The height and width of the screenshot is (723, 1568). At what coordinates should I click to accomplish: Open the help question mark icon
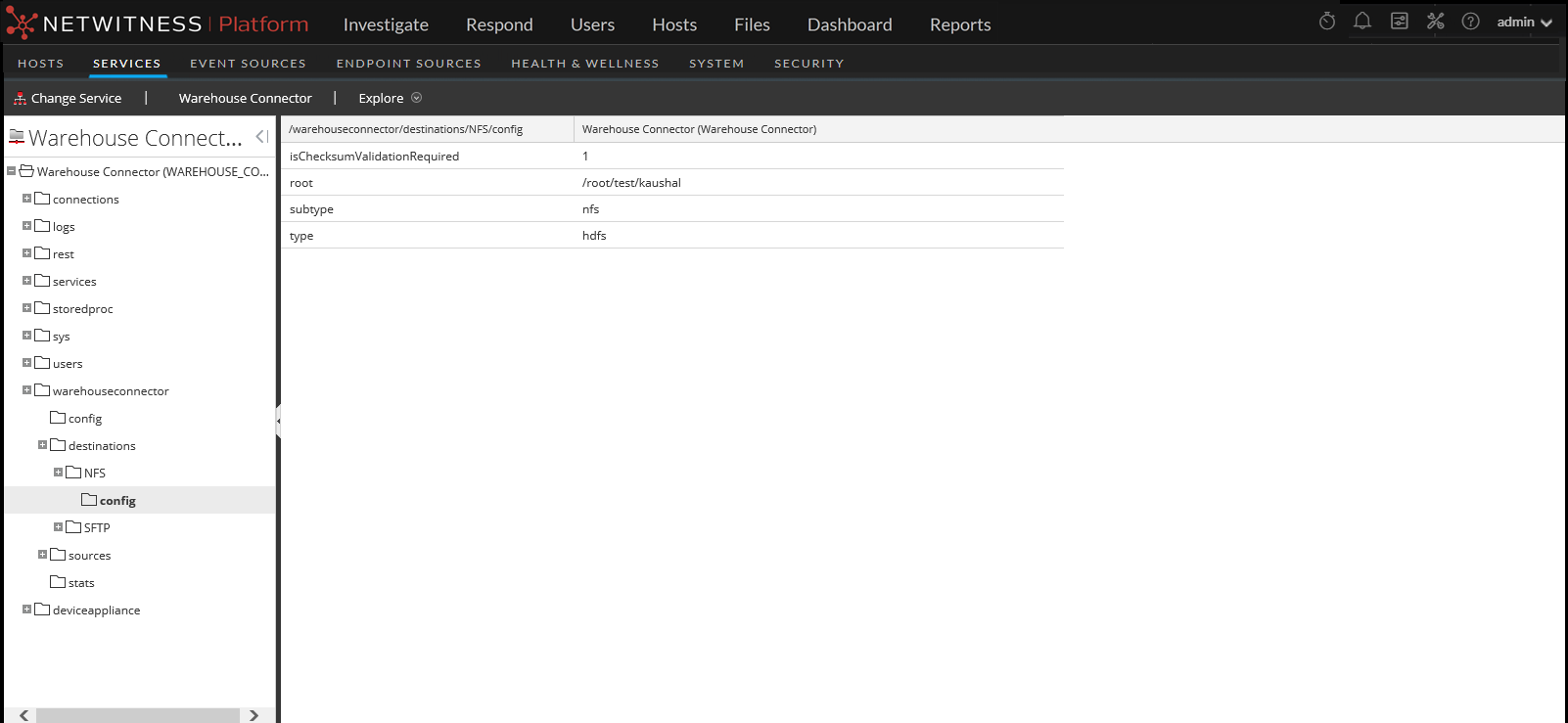[x=1470, y=22]
